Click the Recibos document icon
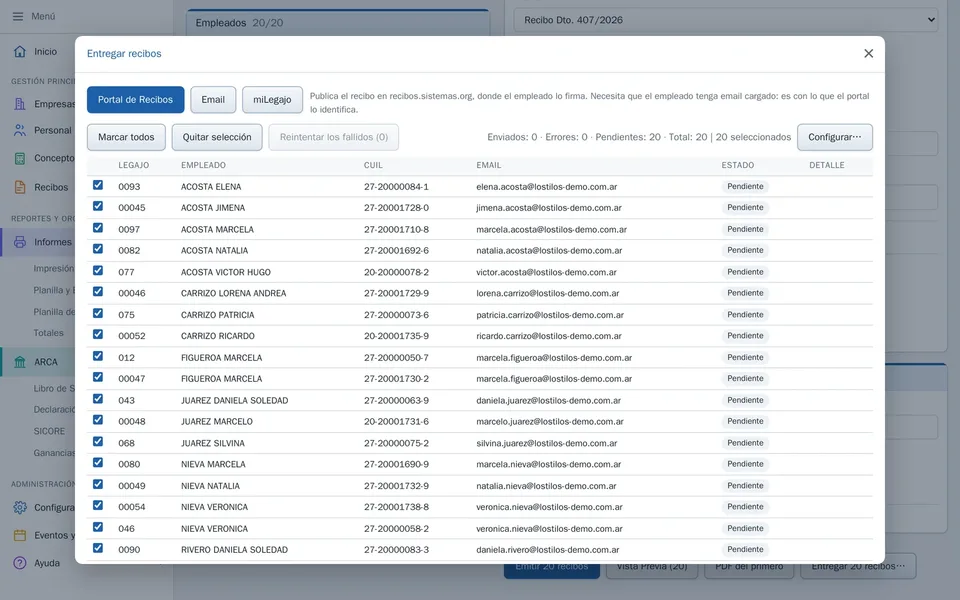This screenshot has height=600, width=960. 20,187
